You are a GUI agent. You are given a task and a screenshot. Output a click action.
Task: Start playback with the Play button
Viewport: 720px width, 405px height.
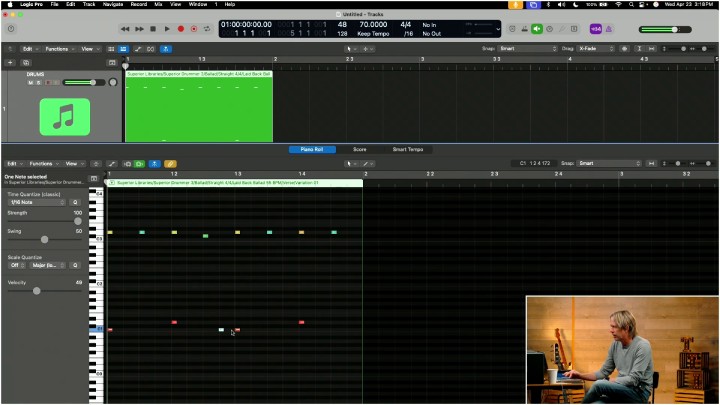coord(167,29)
